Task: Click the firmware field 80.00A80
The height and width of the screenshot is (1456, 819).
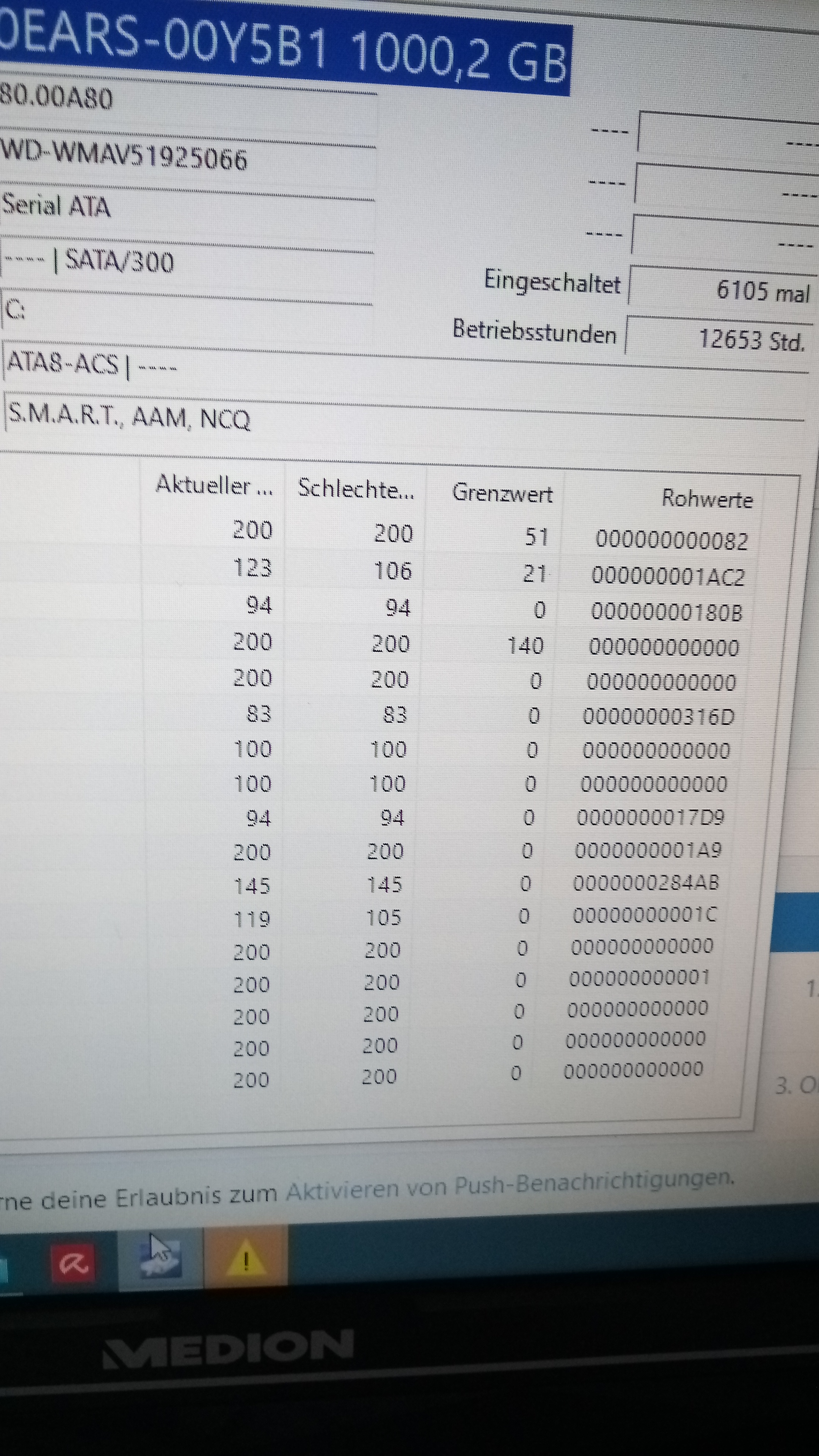Action: point(56,98)
